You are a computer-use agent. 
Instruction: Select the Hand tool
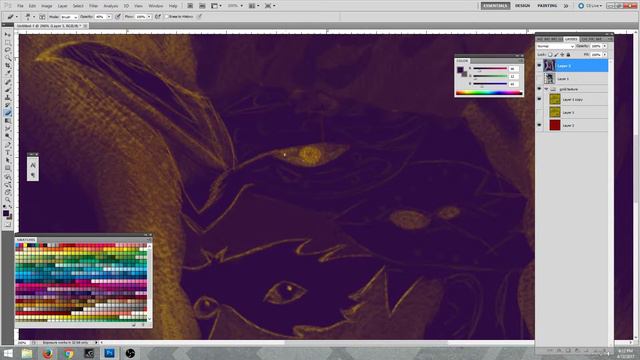[7, 192]
